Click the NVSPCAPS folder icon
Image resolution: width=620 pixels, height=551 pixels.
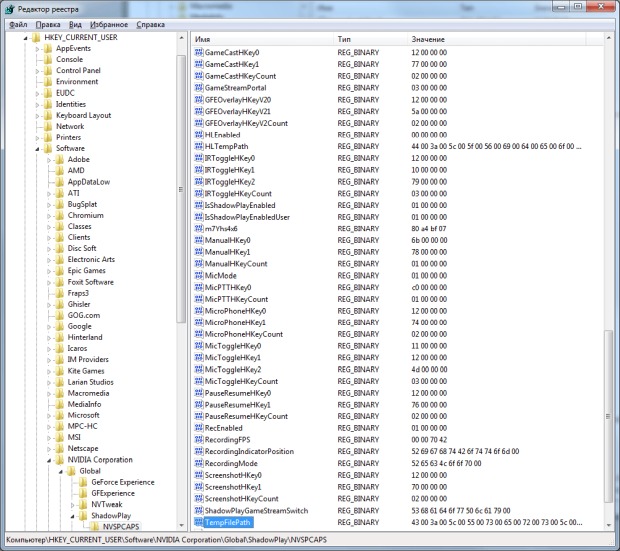click(x=95, y=526)
